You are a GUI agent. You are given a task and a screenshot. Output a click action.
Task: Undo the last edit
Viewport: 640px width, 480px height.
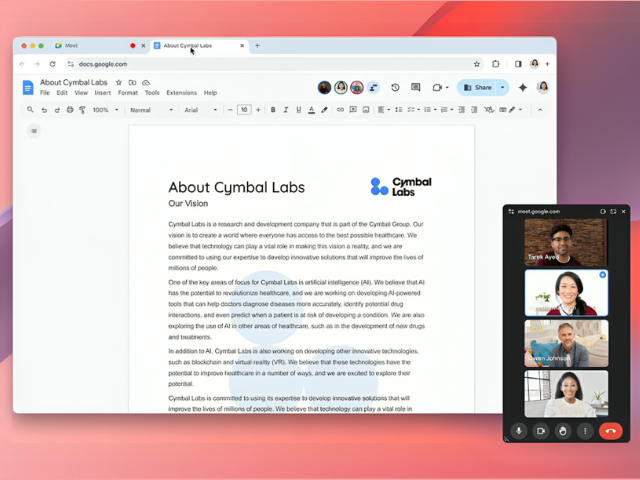(44, 110)
